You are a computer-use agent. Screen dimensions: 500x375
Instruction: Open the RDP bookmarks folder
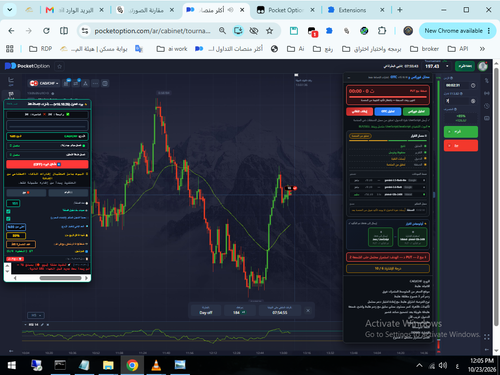40,49
